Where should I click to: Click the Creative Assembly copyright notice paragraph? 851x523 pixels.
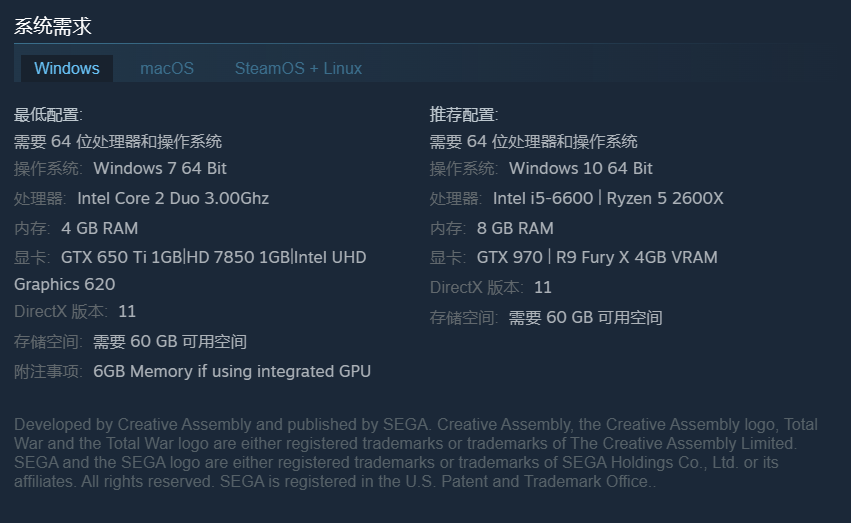[x=416, y=453]
